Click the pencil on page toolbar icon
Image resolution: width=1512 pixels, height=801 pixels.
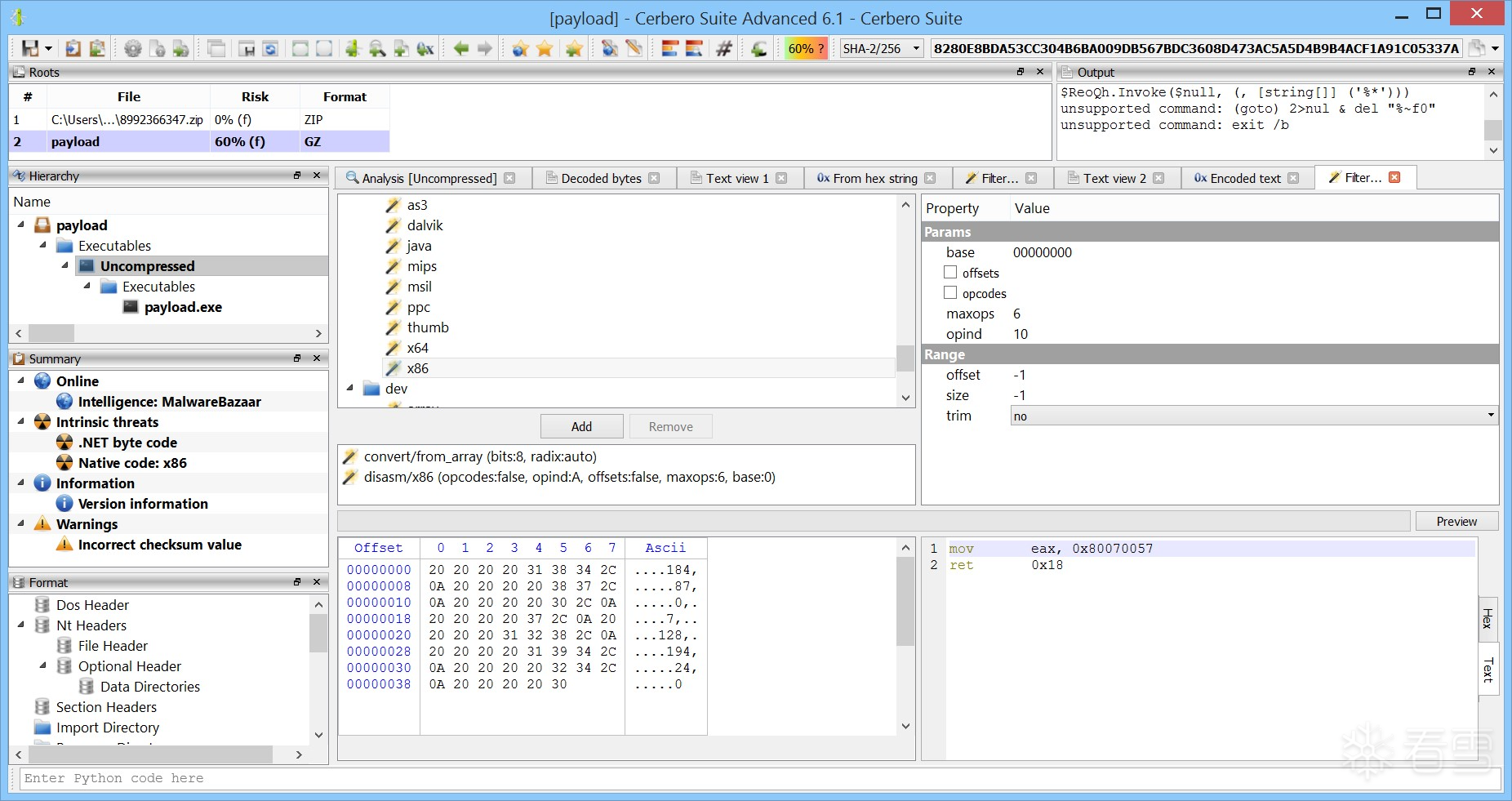(x=634, y=48)
